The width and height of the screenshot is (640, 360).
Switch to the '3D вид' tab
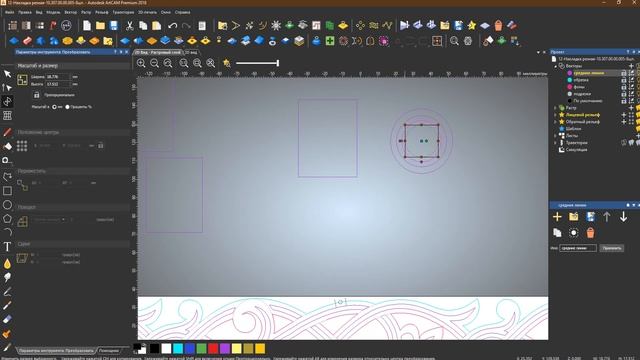pyautogui.click(x=191, y=52)
